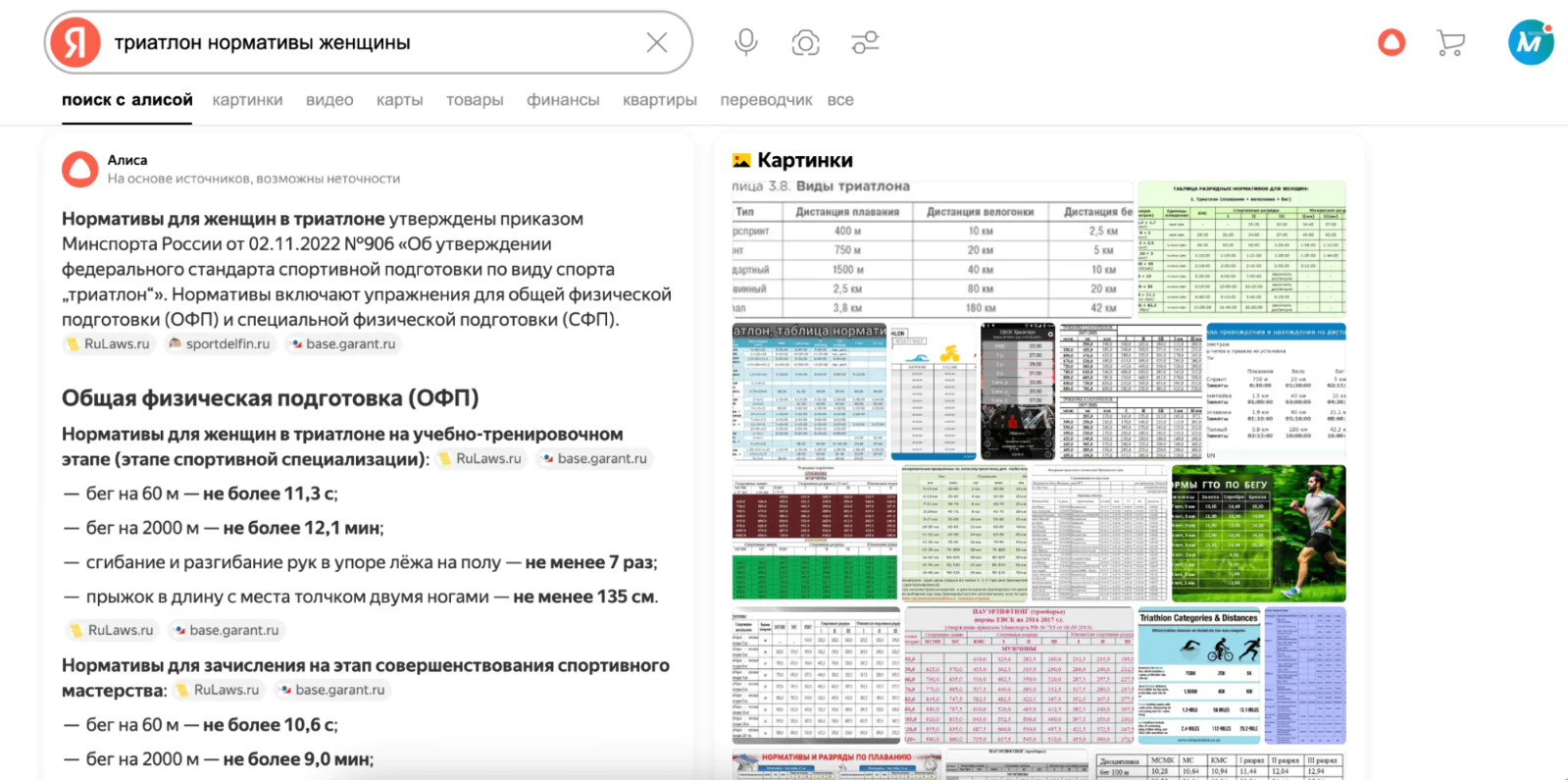This screenshot has width=1568, height=780.
Task: Open green women's rank norms table image
Action: click(x=1241, y=249)
